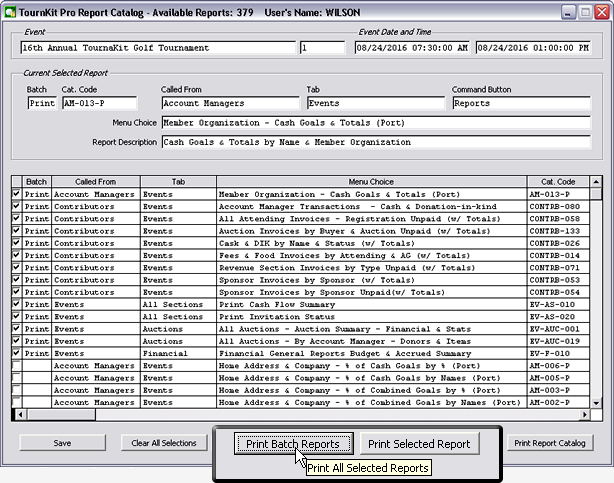Click the horizontal scroll right arrow

(x=585, y=414)
